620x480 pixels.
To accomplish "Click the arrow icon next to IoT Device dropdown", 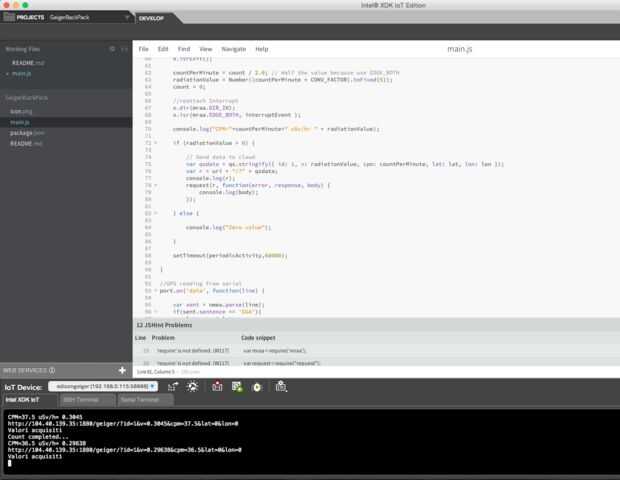I will [173, 387].
